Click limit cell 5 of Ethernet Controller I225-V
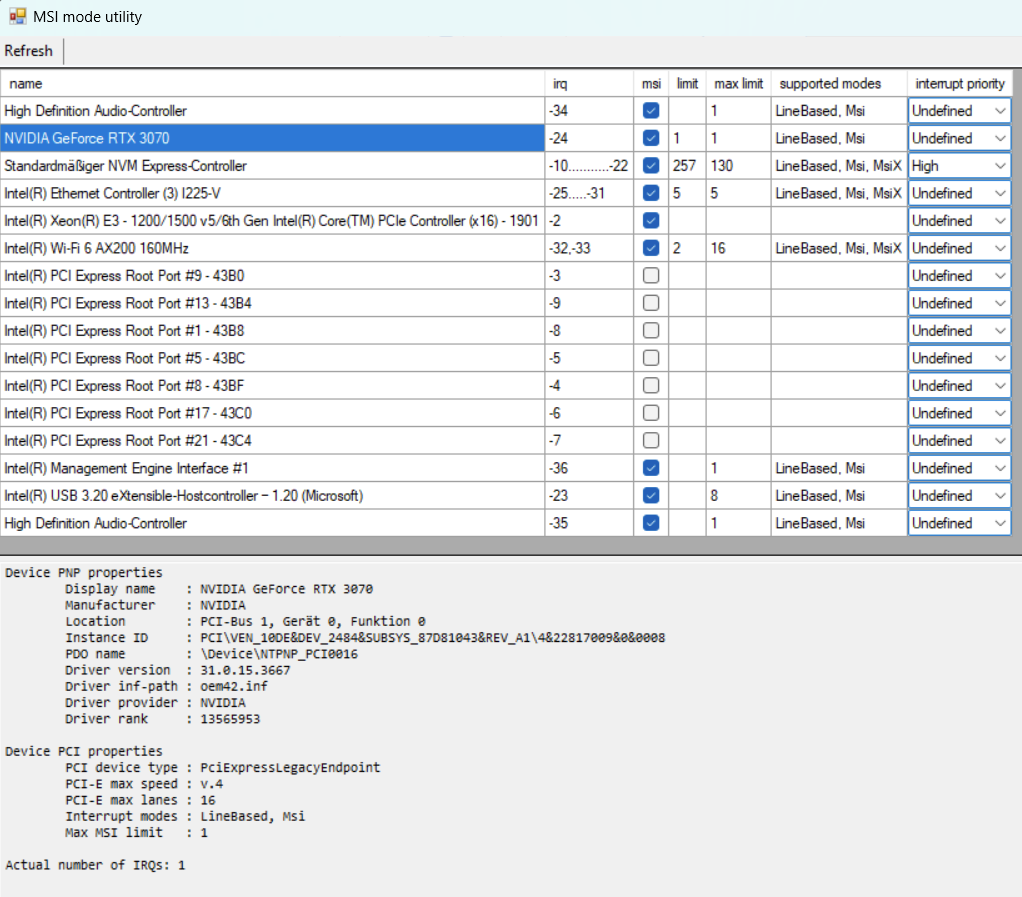1022x897 pixels. 687,193
